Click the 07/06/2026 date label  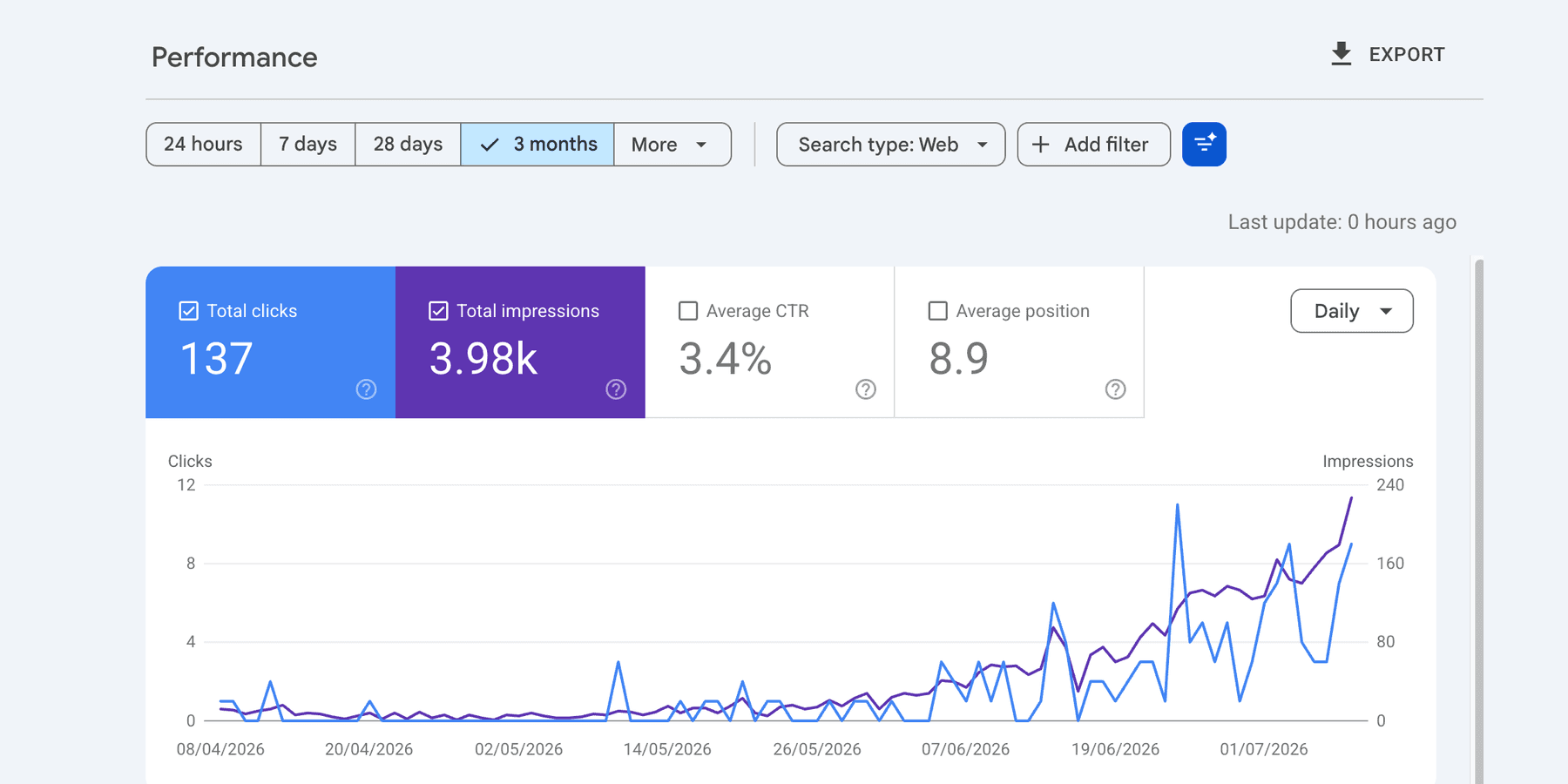tap(965, 749)
